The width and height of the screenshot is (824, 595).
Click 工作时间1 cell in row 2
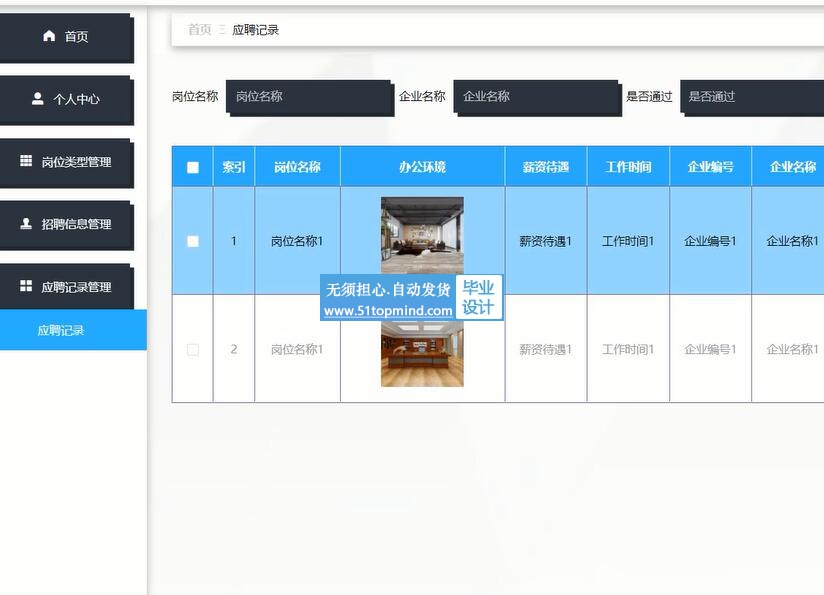628,350
